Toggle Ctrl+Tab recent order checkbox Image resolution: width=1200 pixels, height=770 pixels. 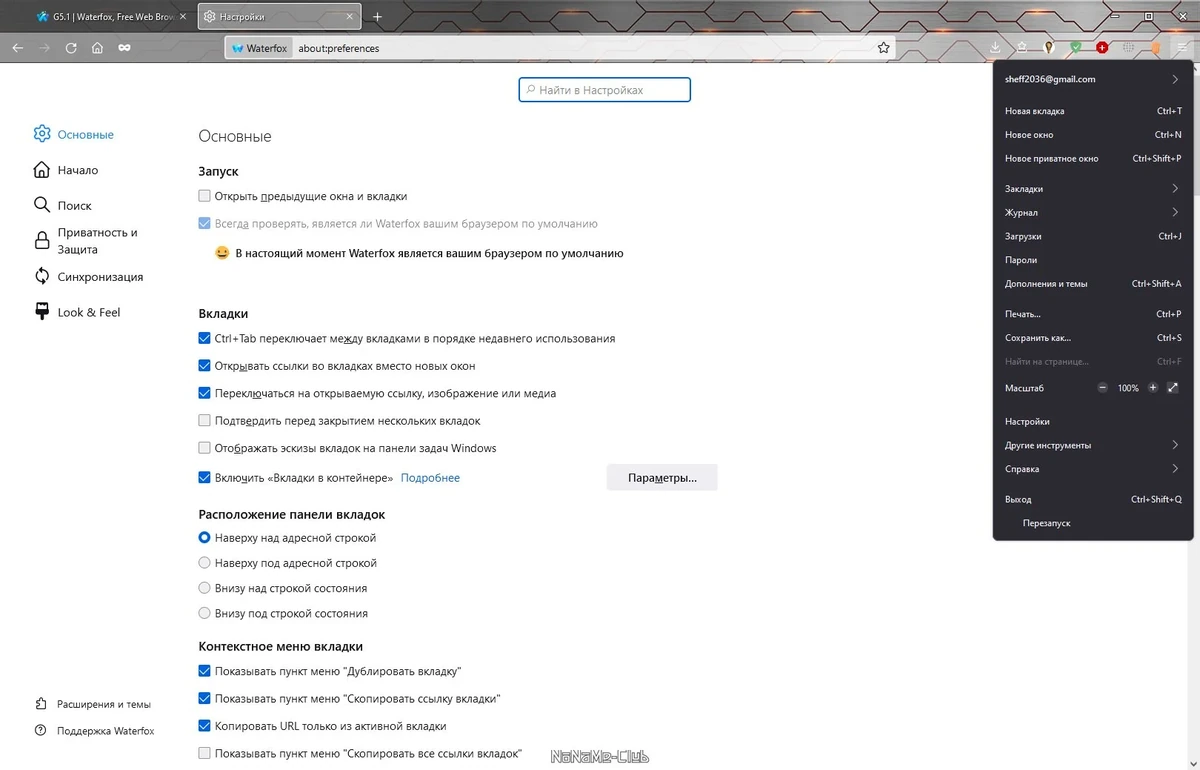click(x=205, y=339)
